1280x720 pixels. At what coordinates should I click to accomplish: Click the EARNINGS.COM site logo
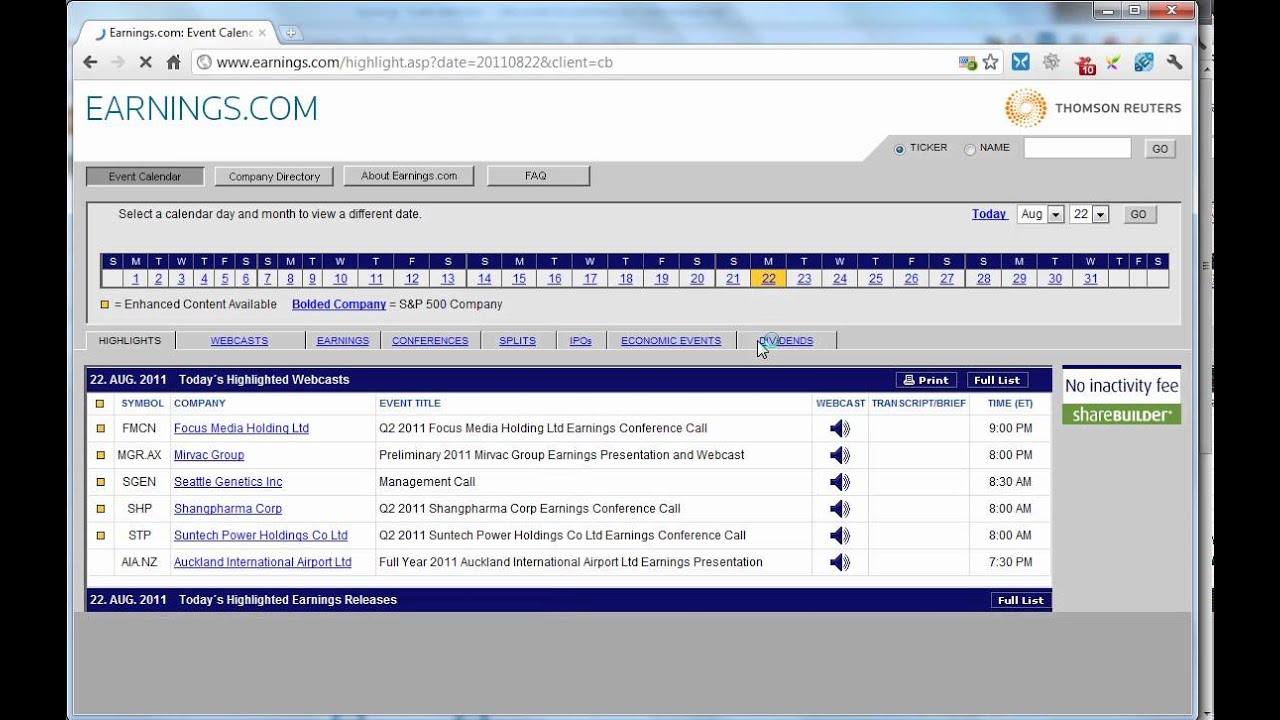tap(202, 108)
